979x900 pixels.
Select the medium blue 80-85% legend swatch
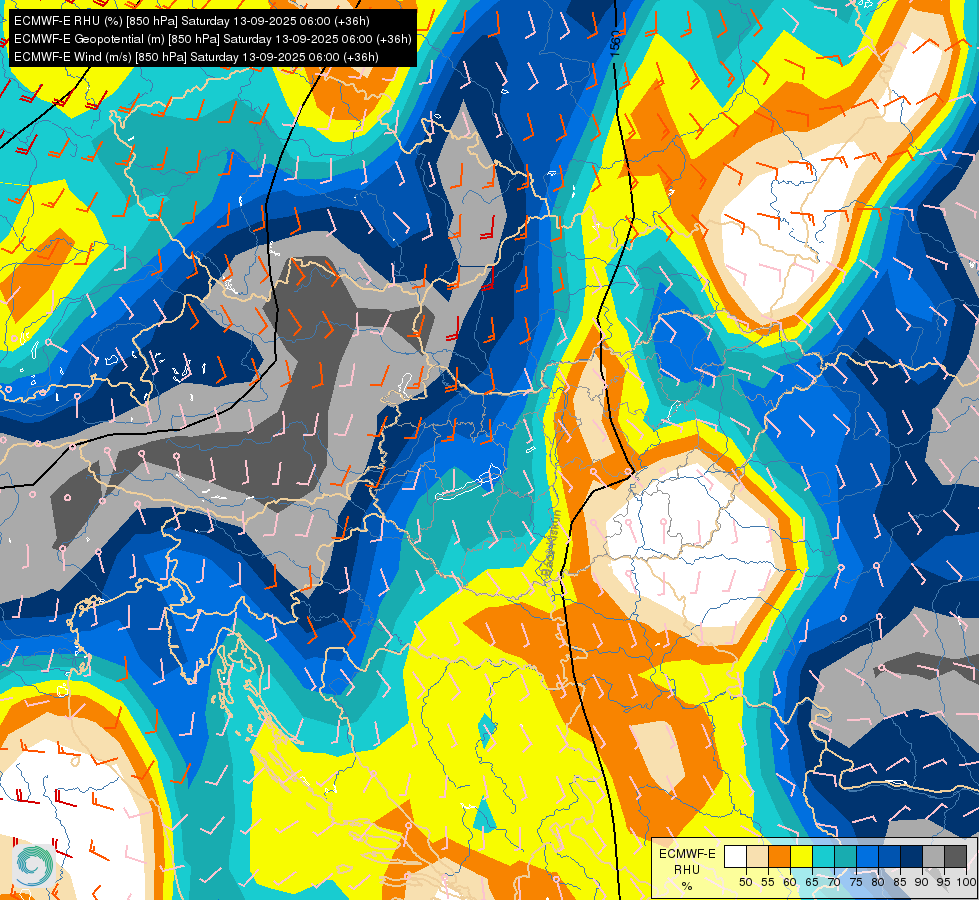(x=889, y=857)
